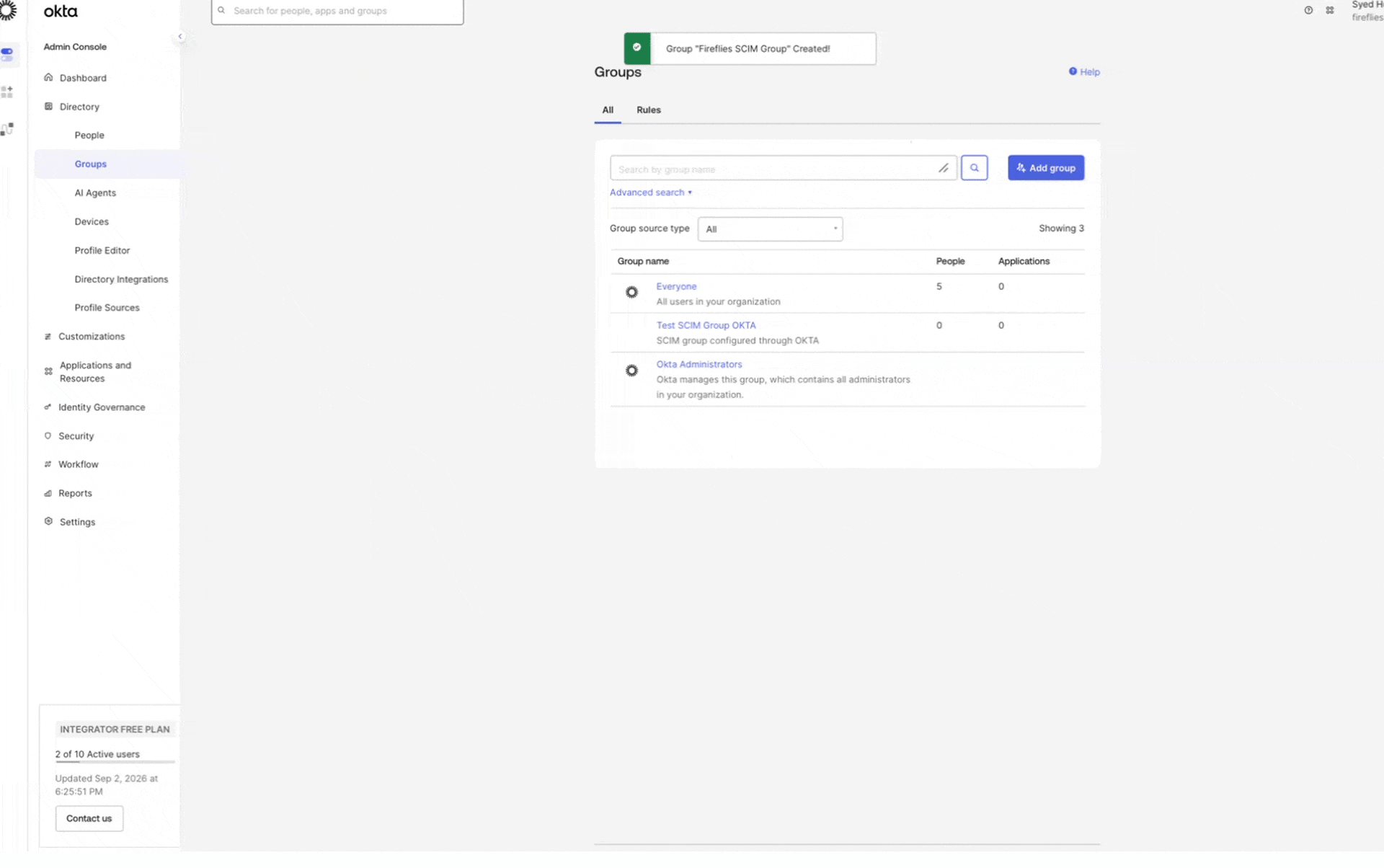Collapse the Directory menu section
1384x868 pixels.
pos(79,107)
